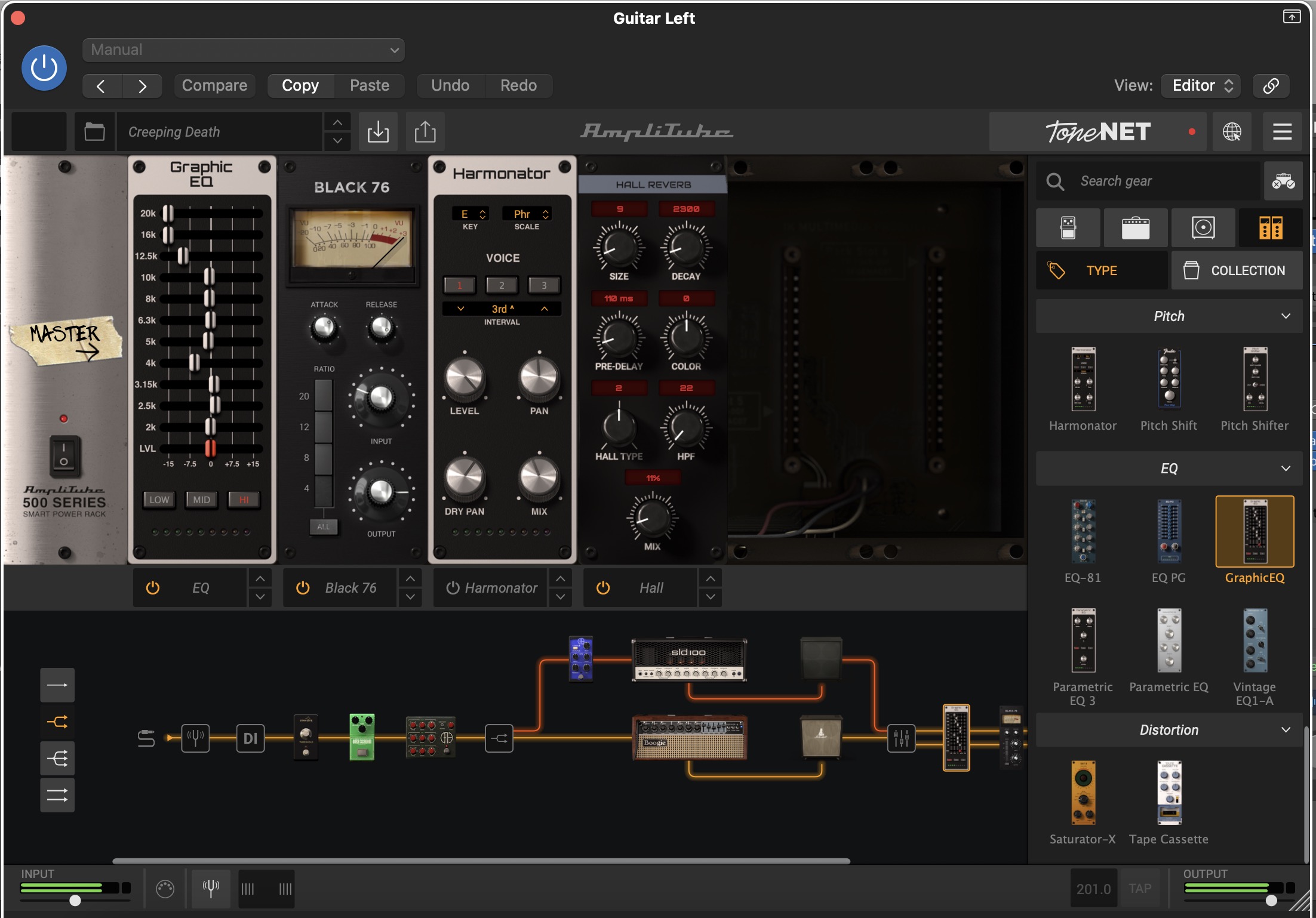This screenshot has width=1316, height=918.
Task: Open the gear filter icon beside search
Action: click(x=1283, y=181)
